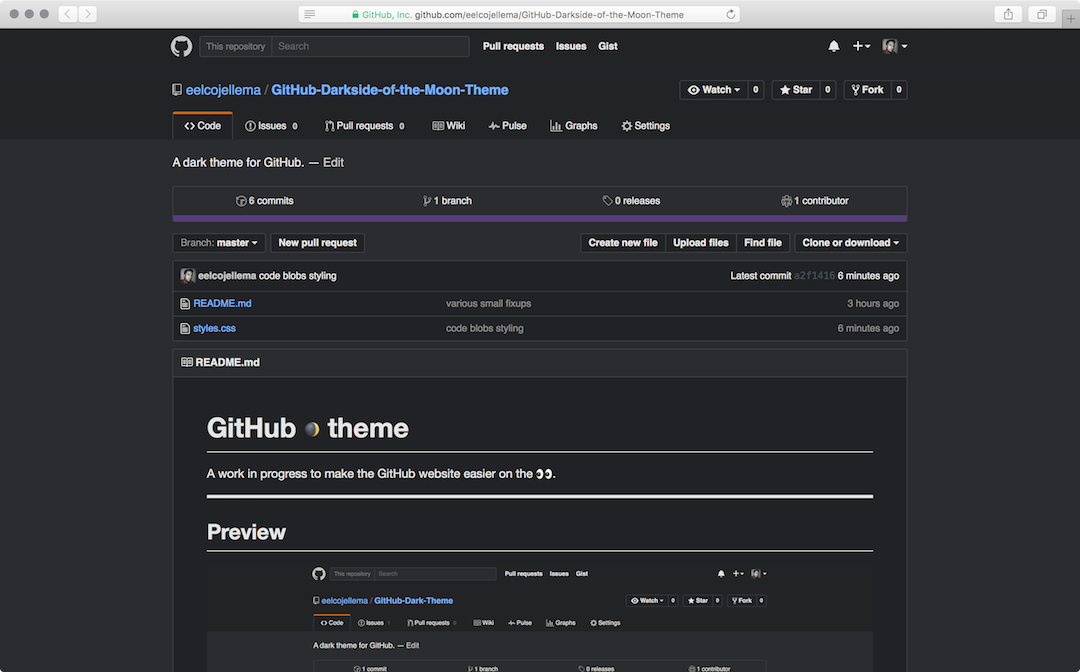Open Clone or download dropdown

[851, 243]
